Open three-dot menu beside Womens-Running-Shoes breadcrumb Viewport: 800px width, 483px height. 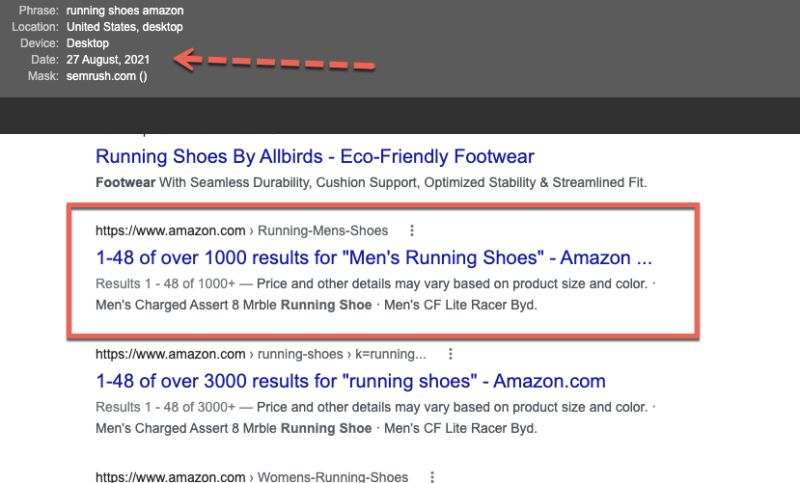pos(431,476)
